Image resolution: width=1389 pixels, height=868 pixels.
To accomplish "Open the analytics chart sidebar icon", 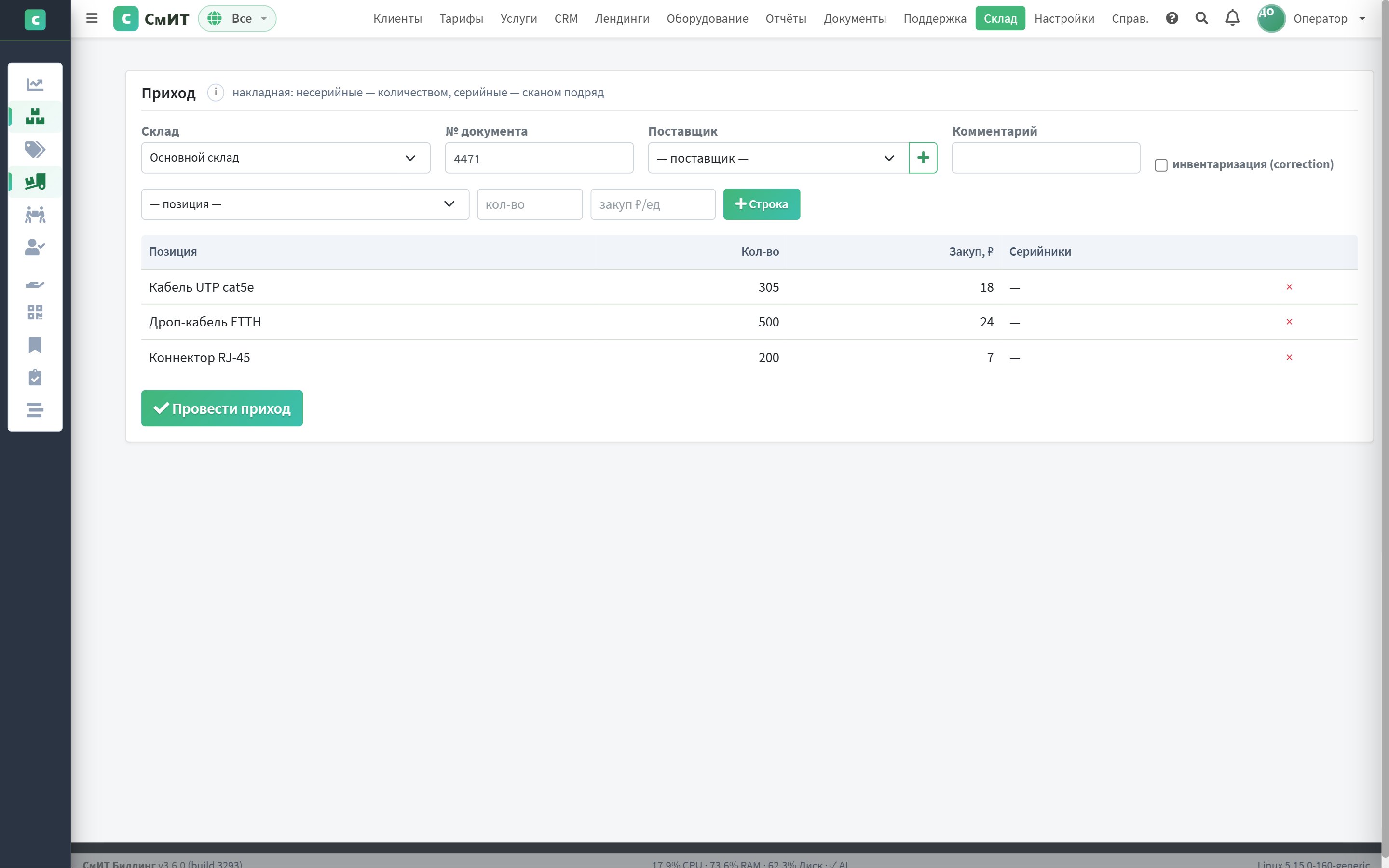I will 35,84.
